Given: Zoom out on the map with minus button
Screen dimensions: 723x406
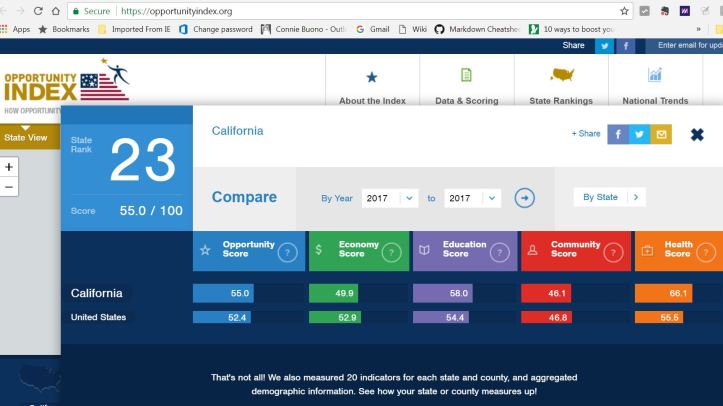Looking at the screenshot, I should pos(9,187).
